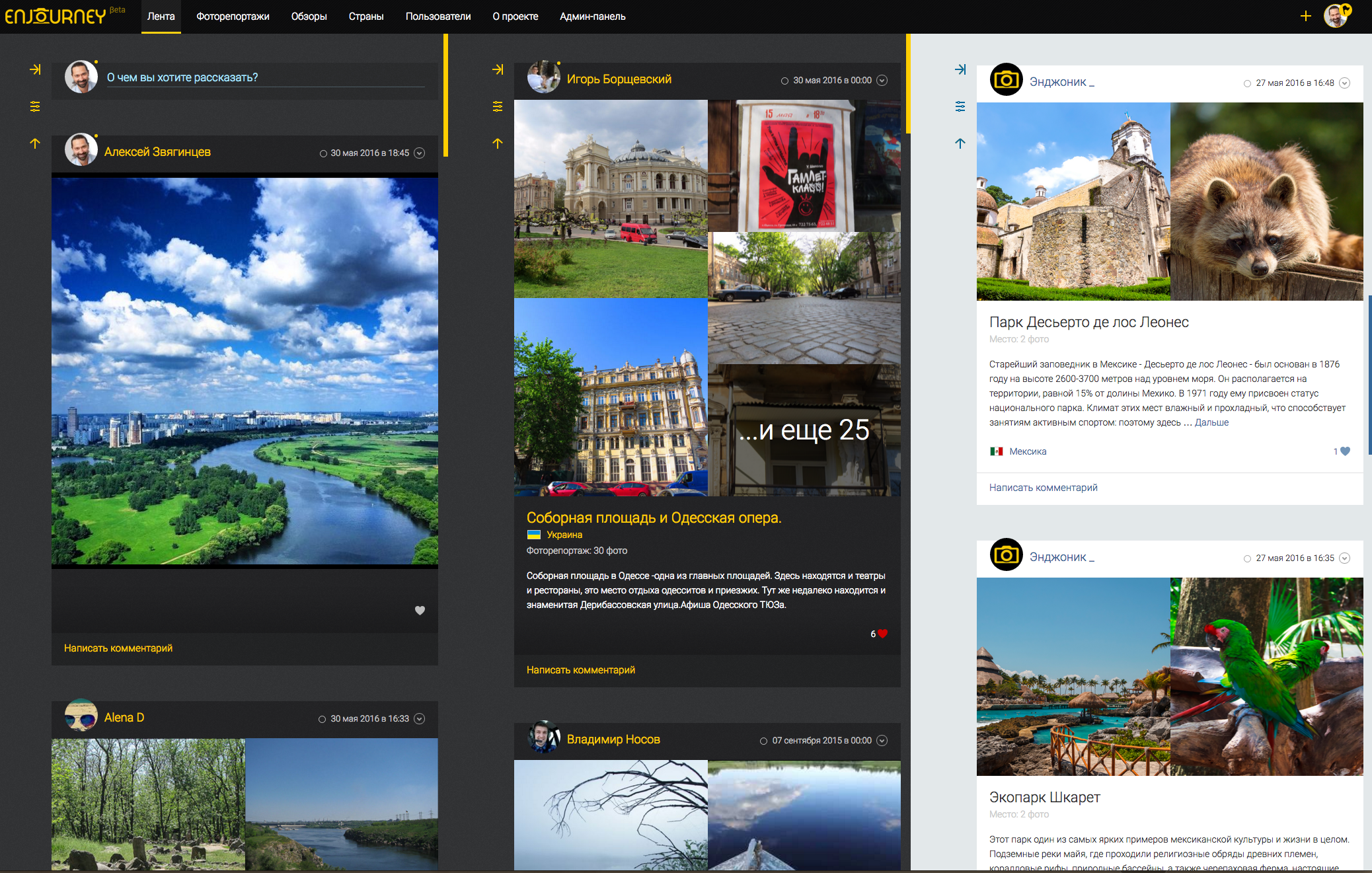Open the Пользователи tab
This screenshot has height=873, width=1372.
tap(438, 17)
